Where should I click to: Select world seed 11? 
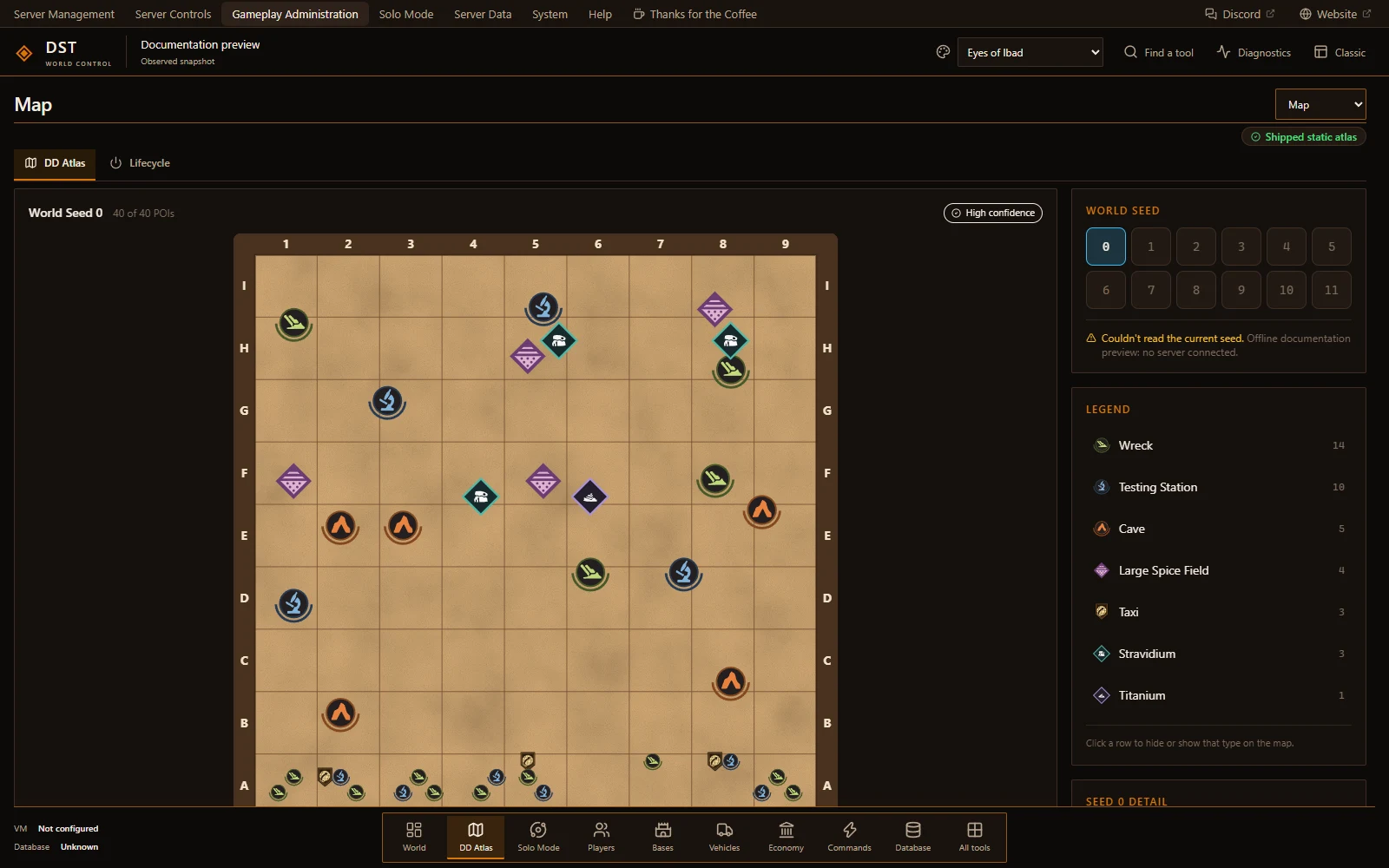click(1332, 290)
